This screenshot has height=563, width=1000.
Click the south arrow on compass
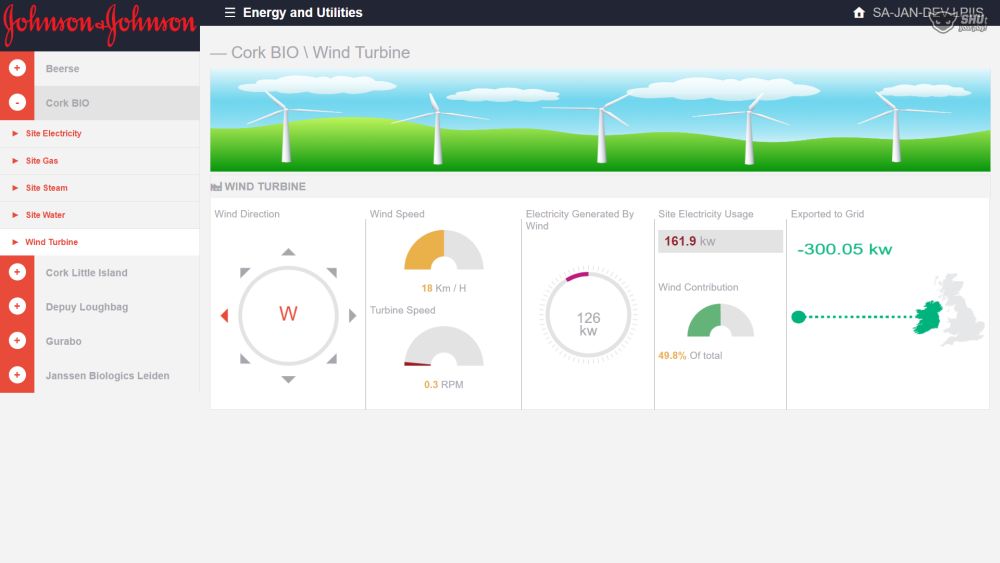(288, 379)
